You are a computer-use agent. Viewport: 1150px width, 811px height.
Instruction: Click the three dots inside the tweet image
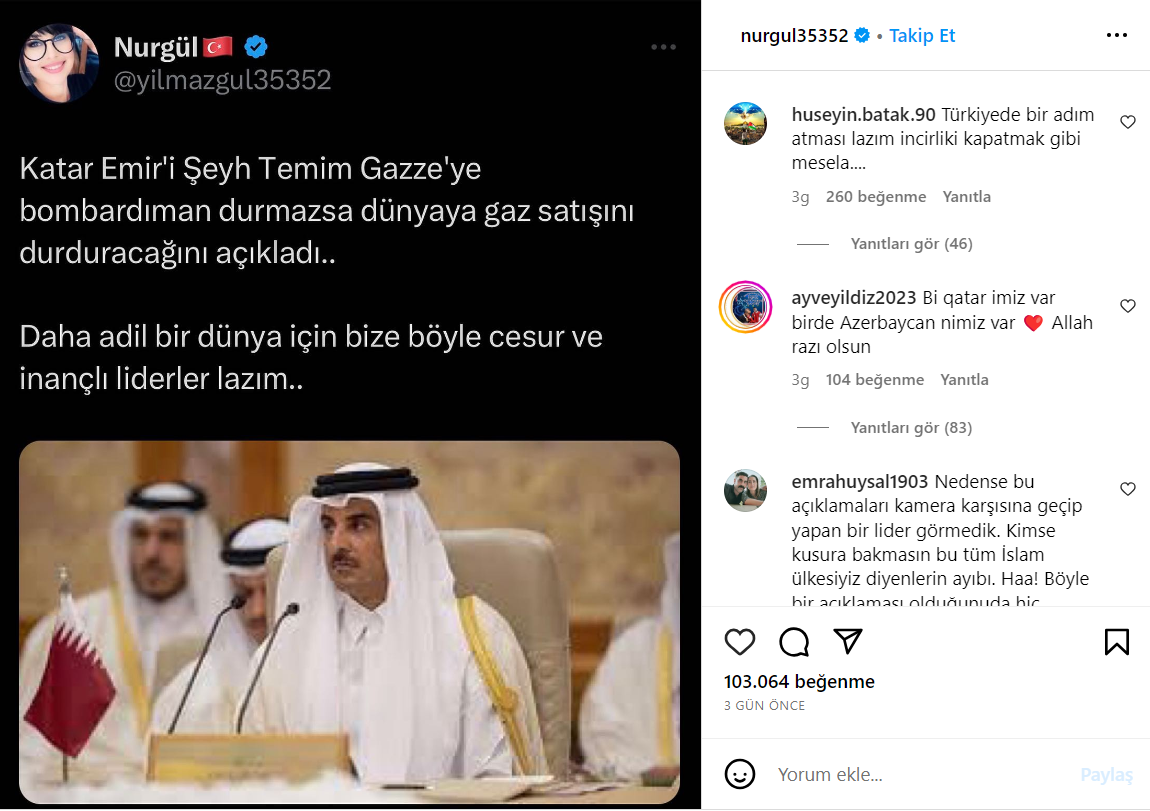pyautogui.click(x=663, y=47)
